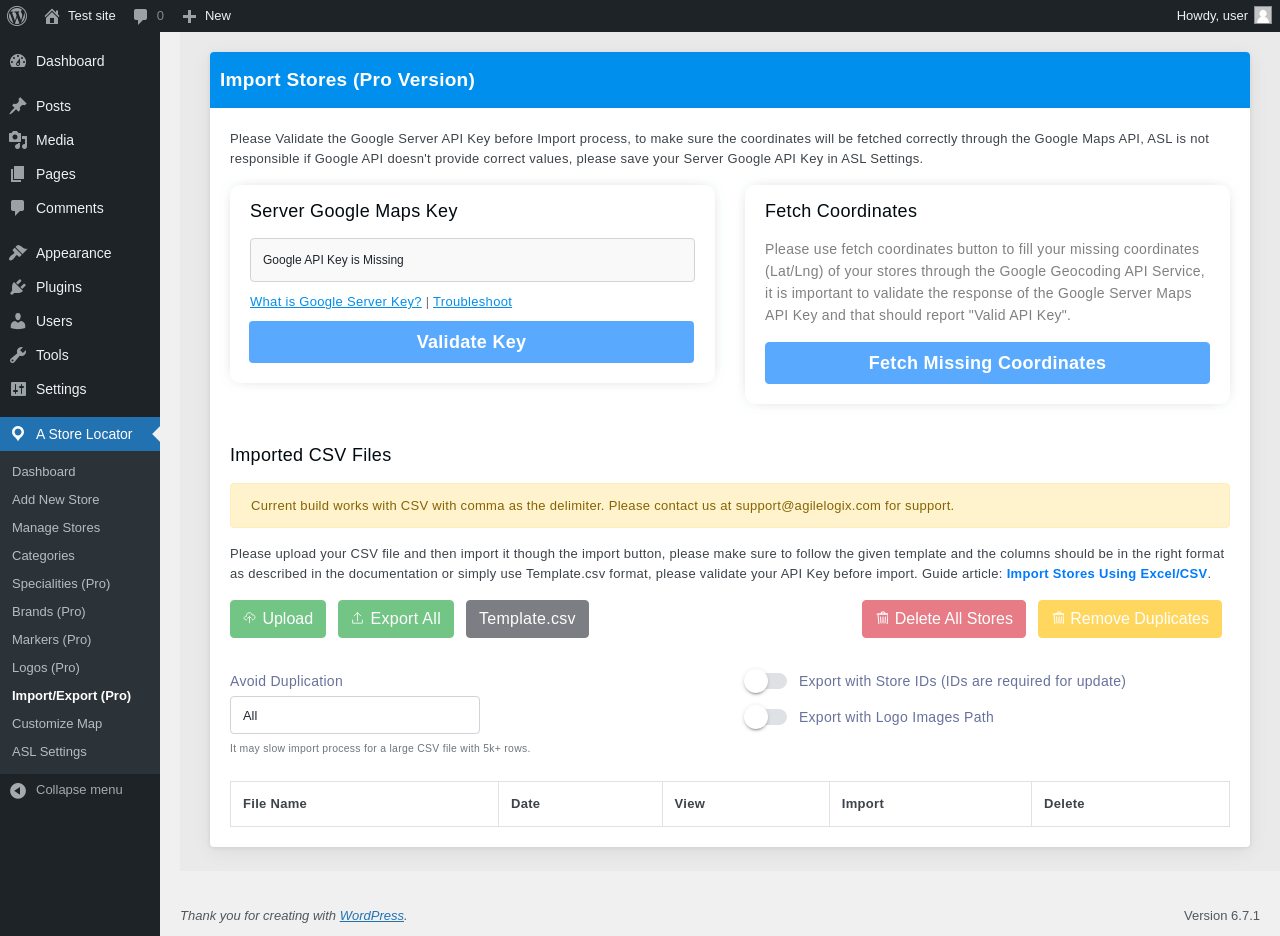The height and width of the screenshot is (936, 1280).
Task: Open the comments bubble icon in admin bar
Action: coord(141,16)
